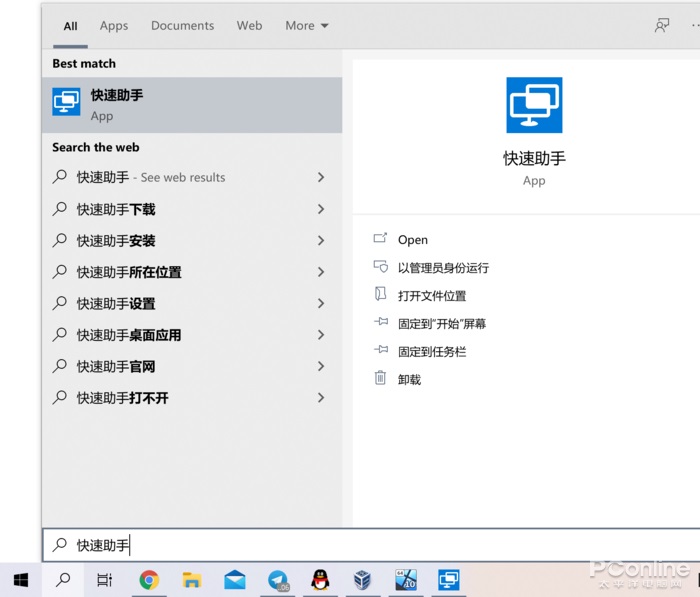Screen dimensions: 700x597
Task: Open the Windows Start button
Action: coord(21,580)
